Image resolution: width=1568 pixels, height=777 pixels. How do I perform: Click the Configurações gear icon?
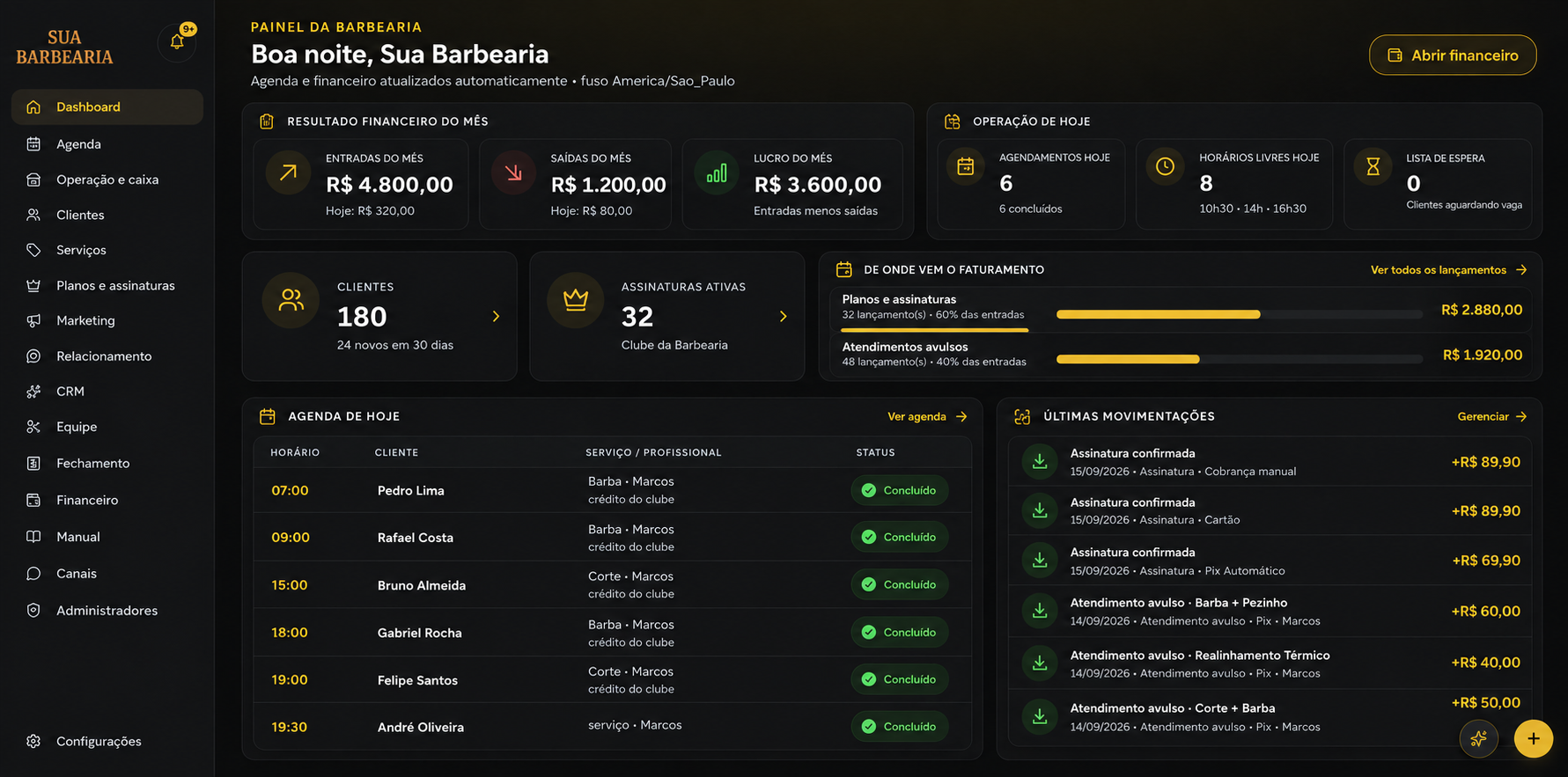[x=33, y=741]
